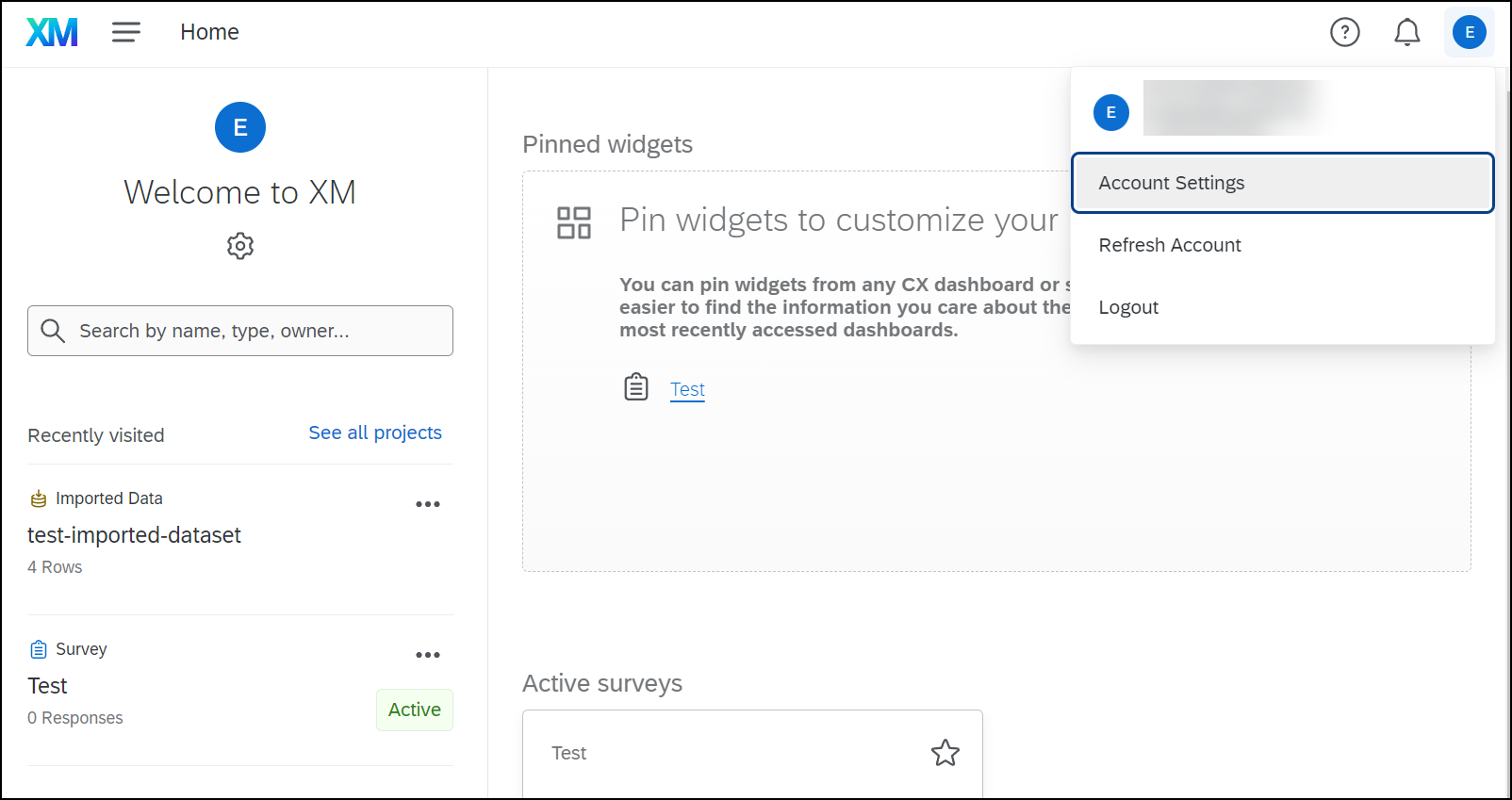This screenshot has width=1512, height=800.
Task: Click the XM logo
Action: [52, 32]
